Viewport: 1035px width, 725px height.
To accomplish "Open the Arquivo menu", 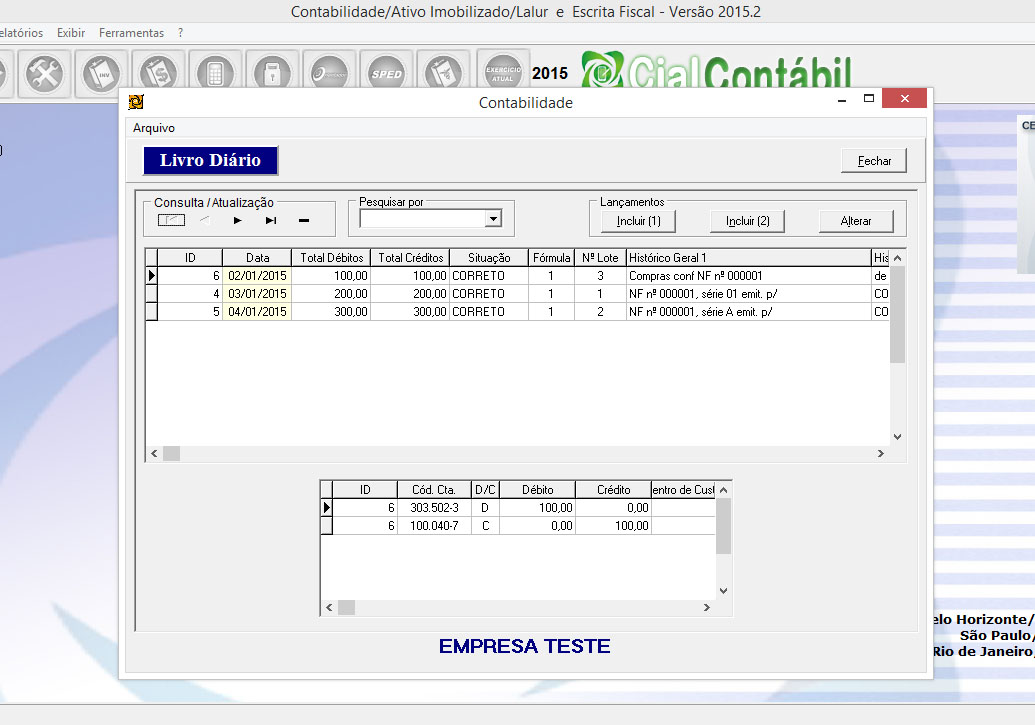I will point(154,128).
